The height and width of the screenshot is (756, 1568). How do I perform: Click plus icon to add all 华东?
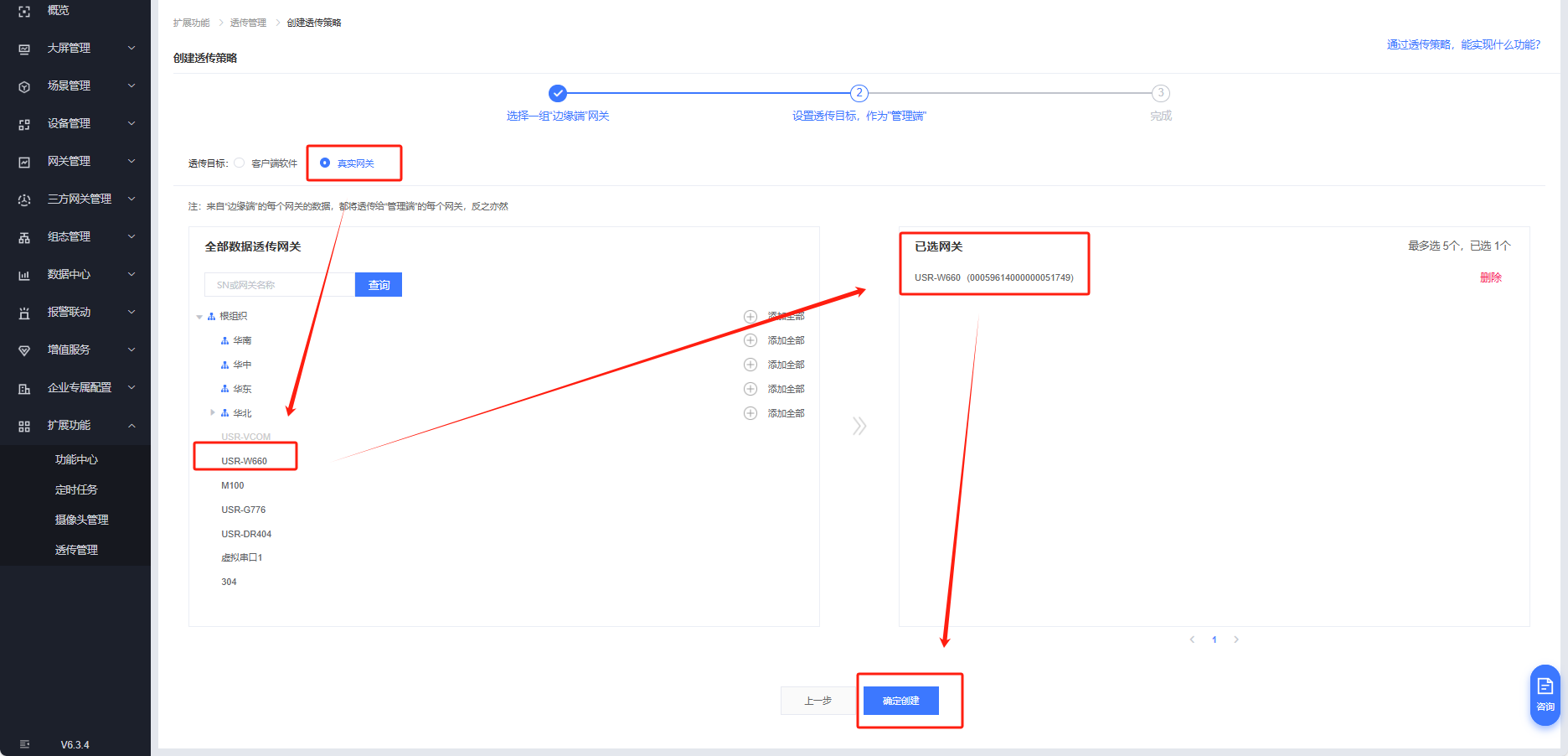(750, 389)
